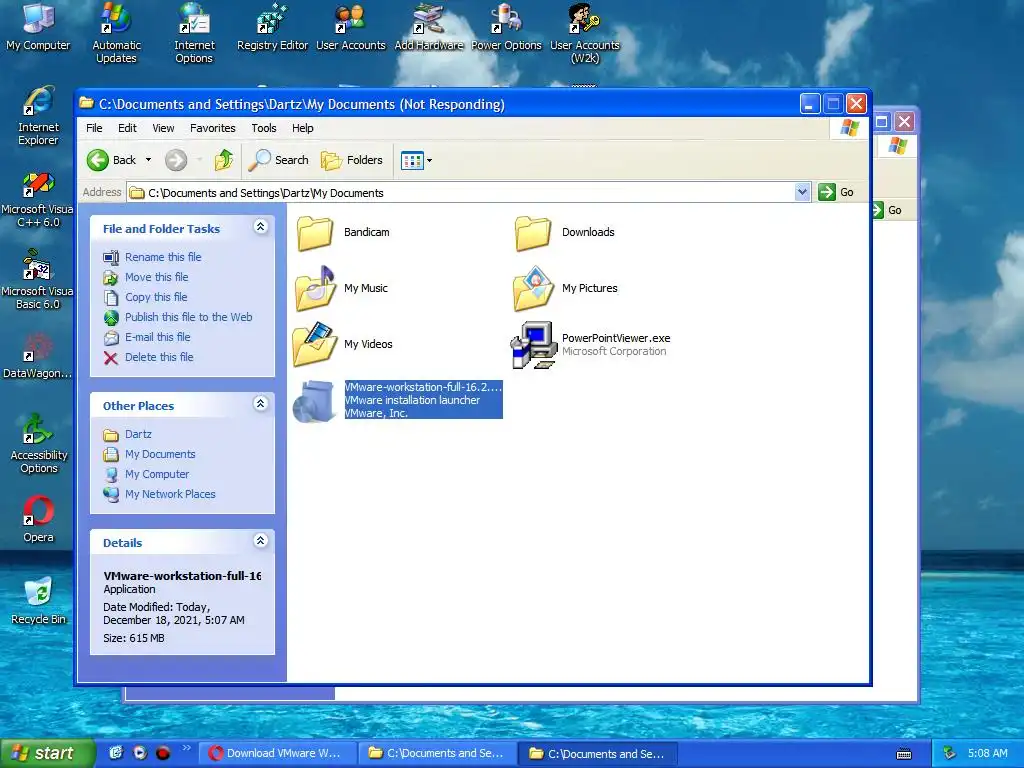1024x768 pixels.
Task: Click the Up folder toolbar icon
Action: tap(223, 160)
